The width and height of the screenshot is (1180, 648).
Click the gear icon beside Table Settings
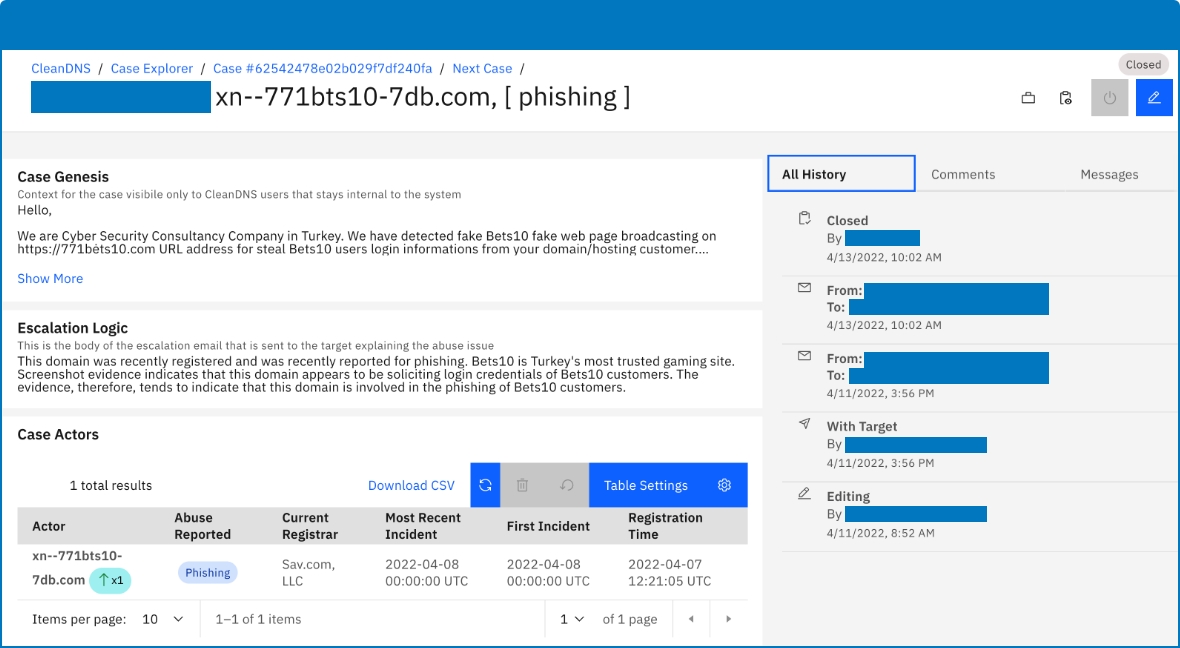tap(724, 485)
